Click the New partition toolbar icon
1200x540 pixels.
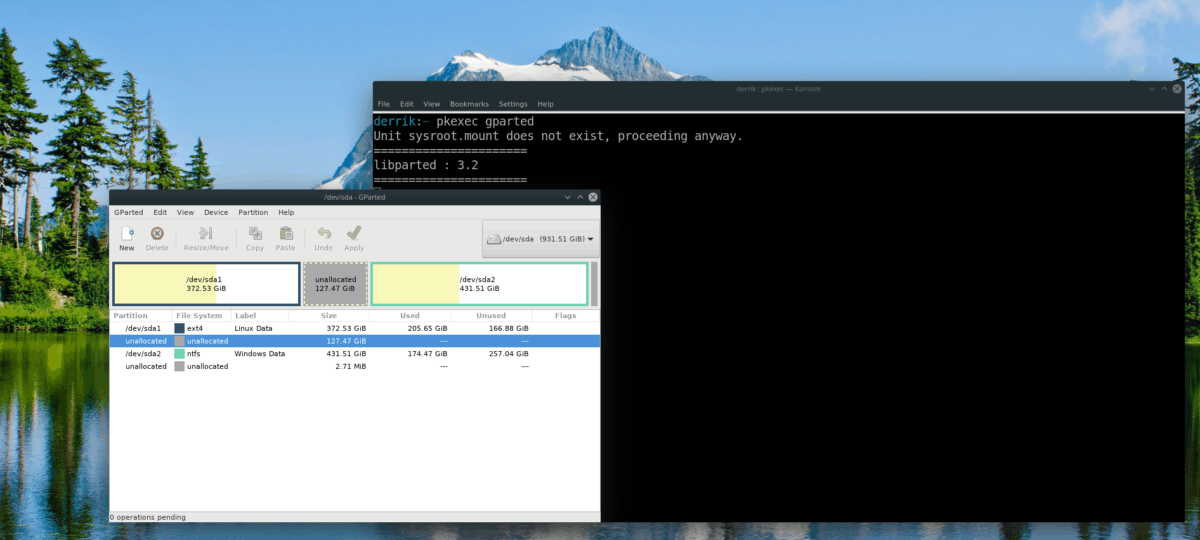127,238
